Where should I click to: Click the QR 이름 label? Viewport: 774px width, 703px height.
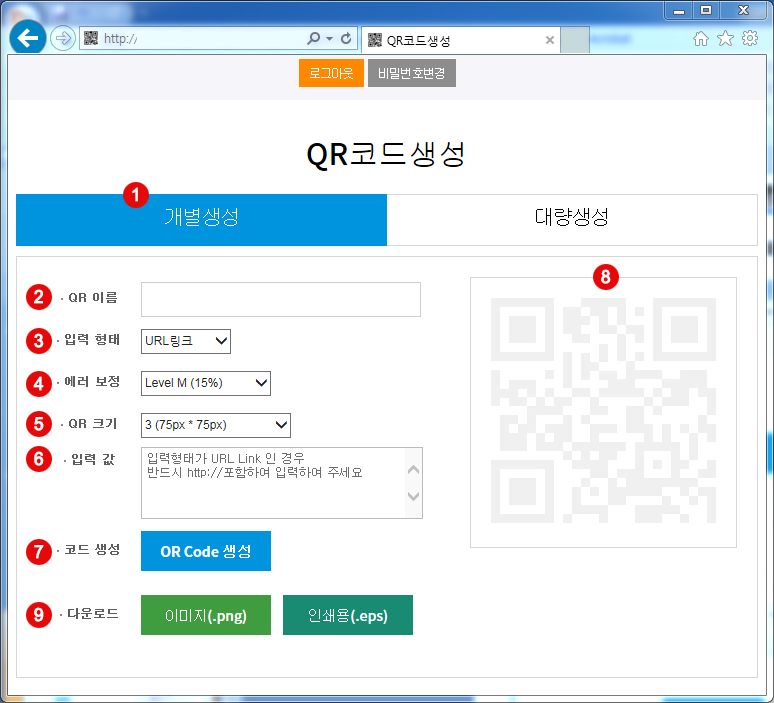[x=93, y=298]
